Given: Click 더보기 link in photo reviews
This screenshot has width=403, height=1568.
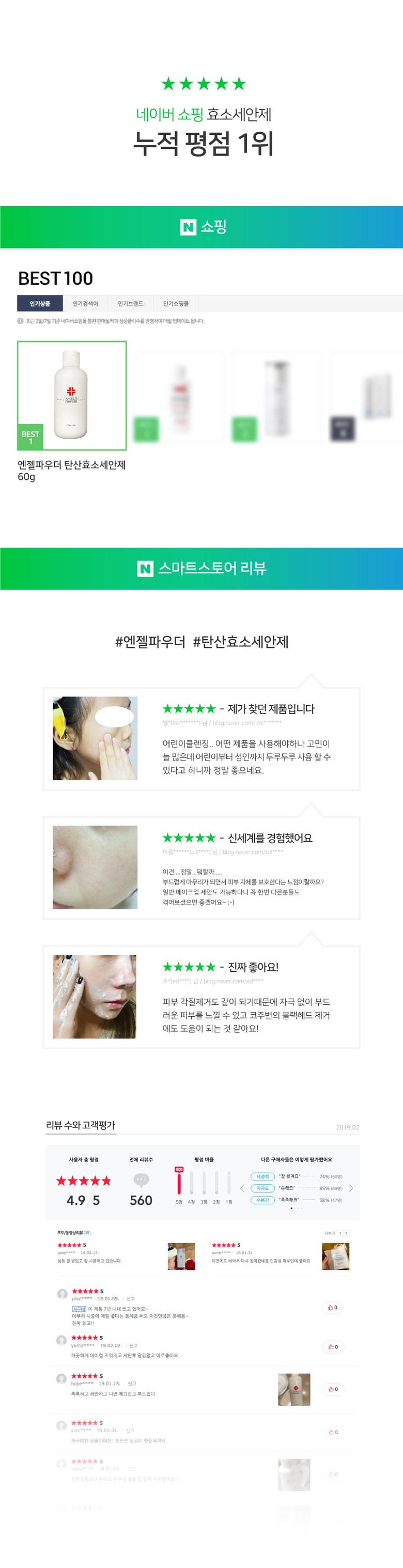Looking at the screenshot, I should pyautogui.click(x=329, y=1233).
